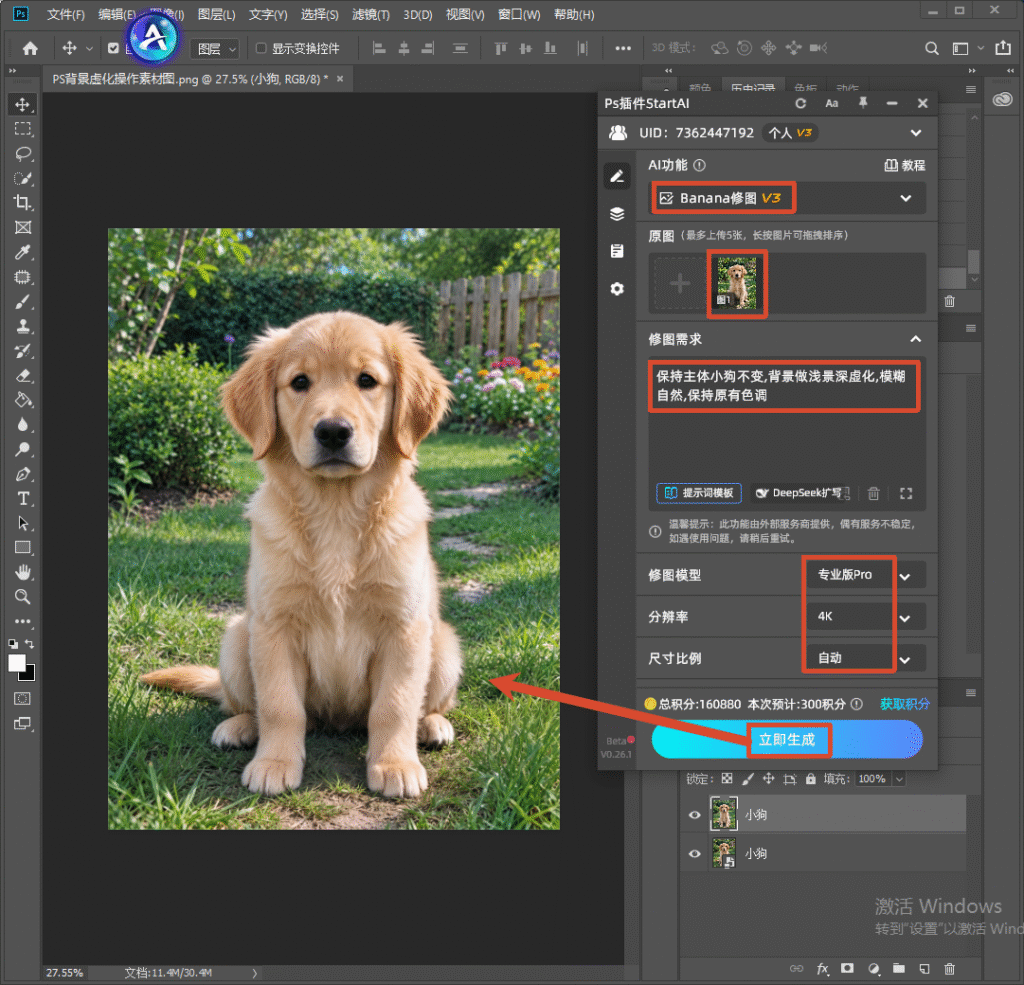
Task: Open the Banana修图 AI function dropdown
Action: [x=788, y=198]
